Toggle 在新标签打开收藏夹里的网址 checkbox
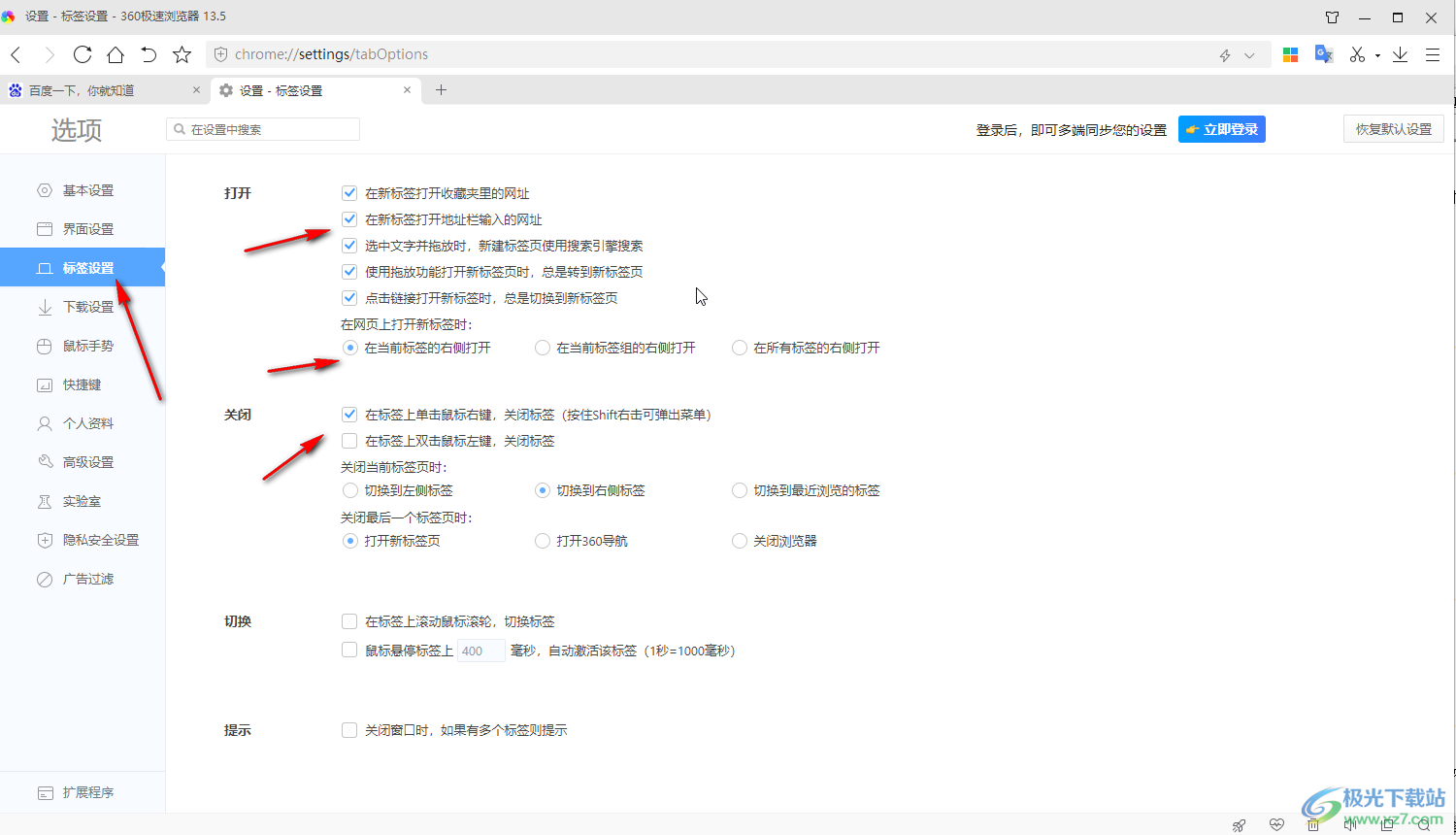 click(x=349, y=193)
